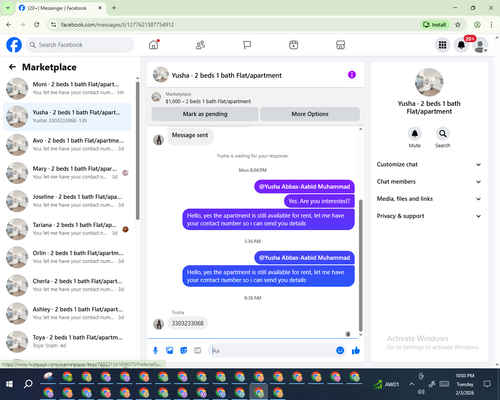Open the Mary conversation
Image resolution: width=500 pixels, height=400 pixels.
pyautogui.click(x=67, y=173)
